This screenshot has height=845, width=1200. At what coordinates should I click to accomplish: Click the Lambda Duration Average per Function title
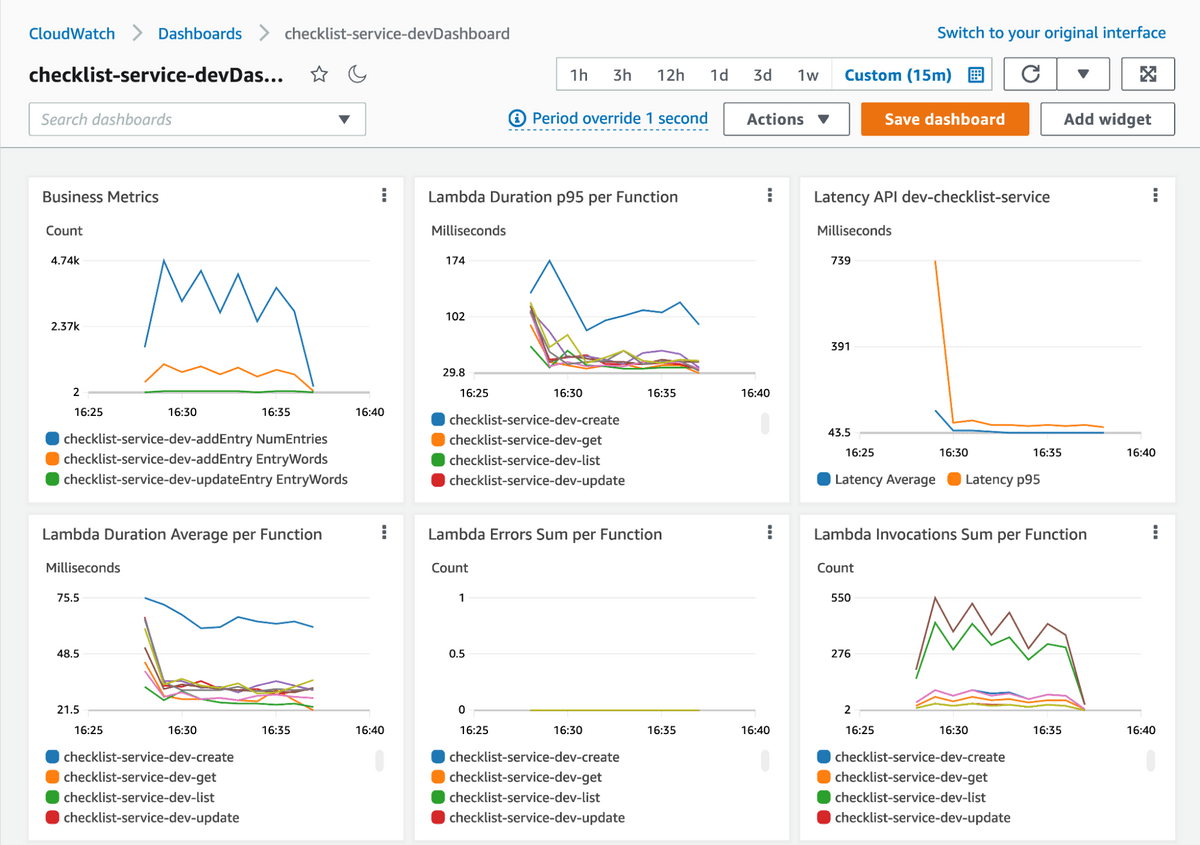pos(182,534)
